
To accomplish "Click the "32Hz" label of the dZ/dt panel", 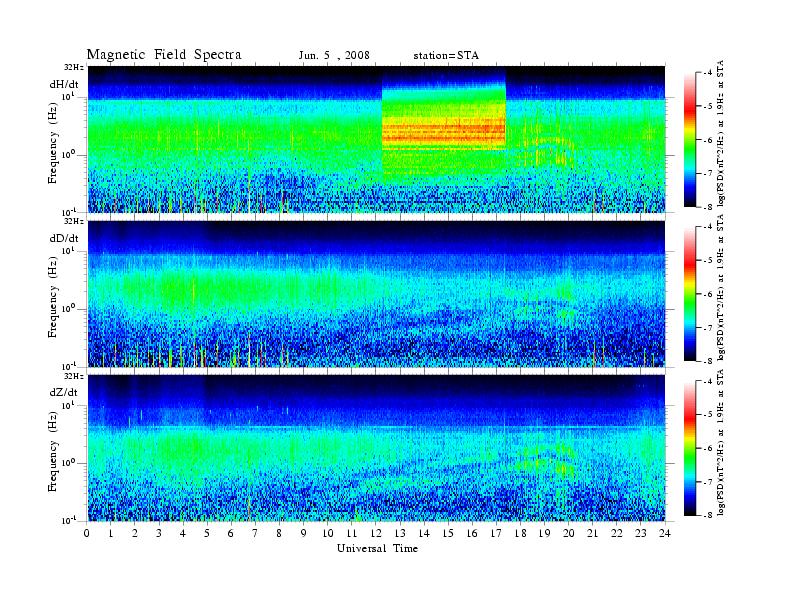I will [x=74, y=376].
